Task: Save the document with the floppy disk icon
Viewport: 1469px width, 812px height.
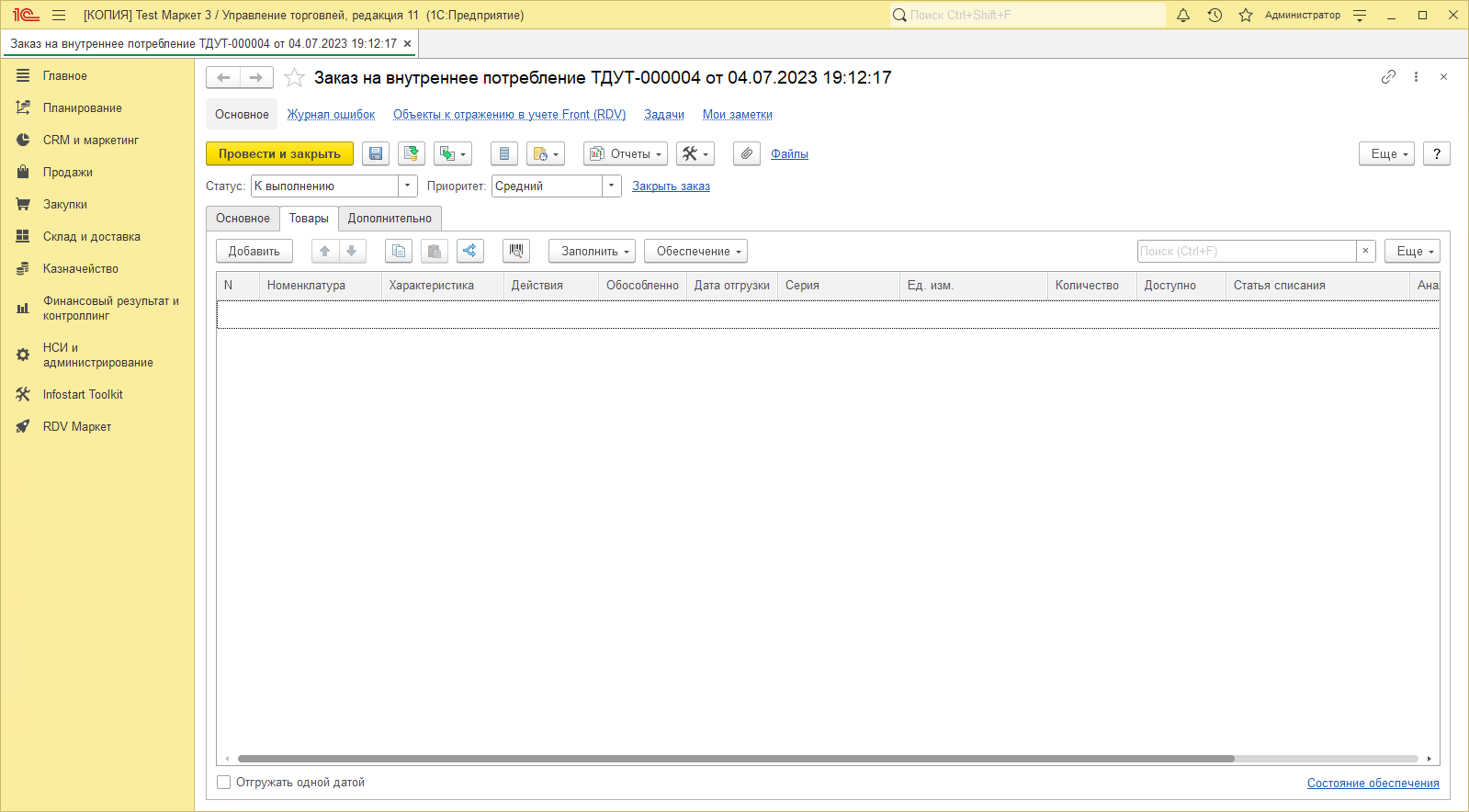Action: click(376, 153)
